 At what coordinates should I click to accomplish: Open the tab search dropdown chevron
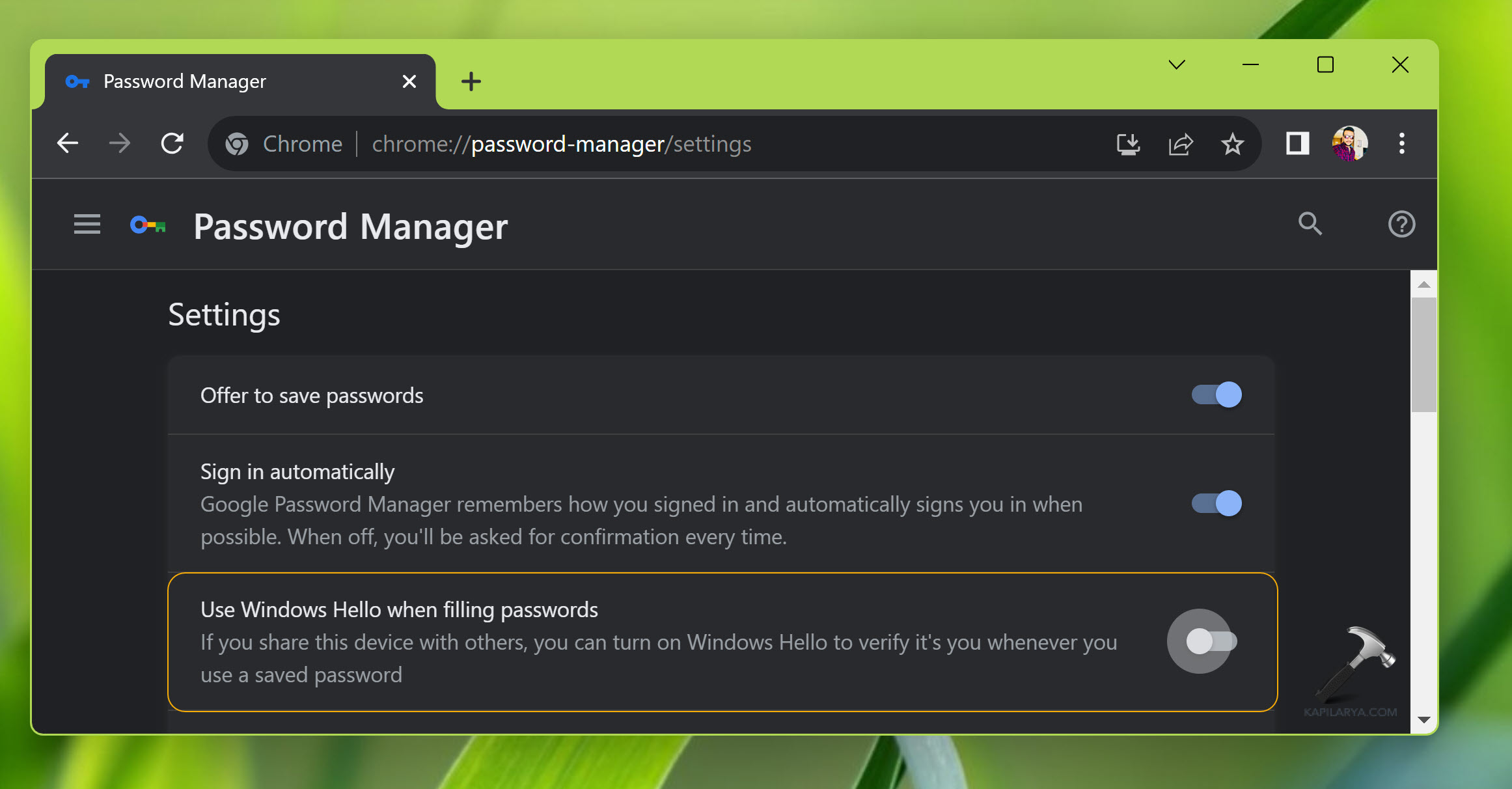(x=1176, y=65)
